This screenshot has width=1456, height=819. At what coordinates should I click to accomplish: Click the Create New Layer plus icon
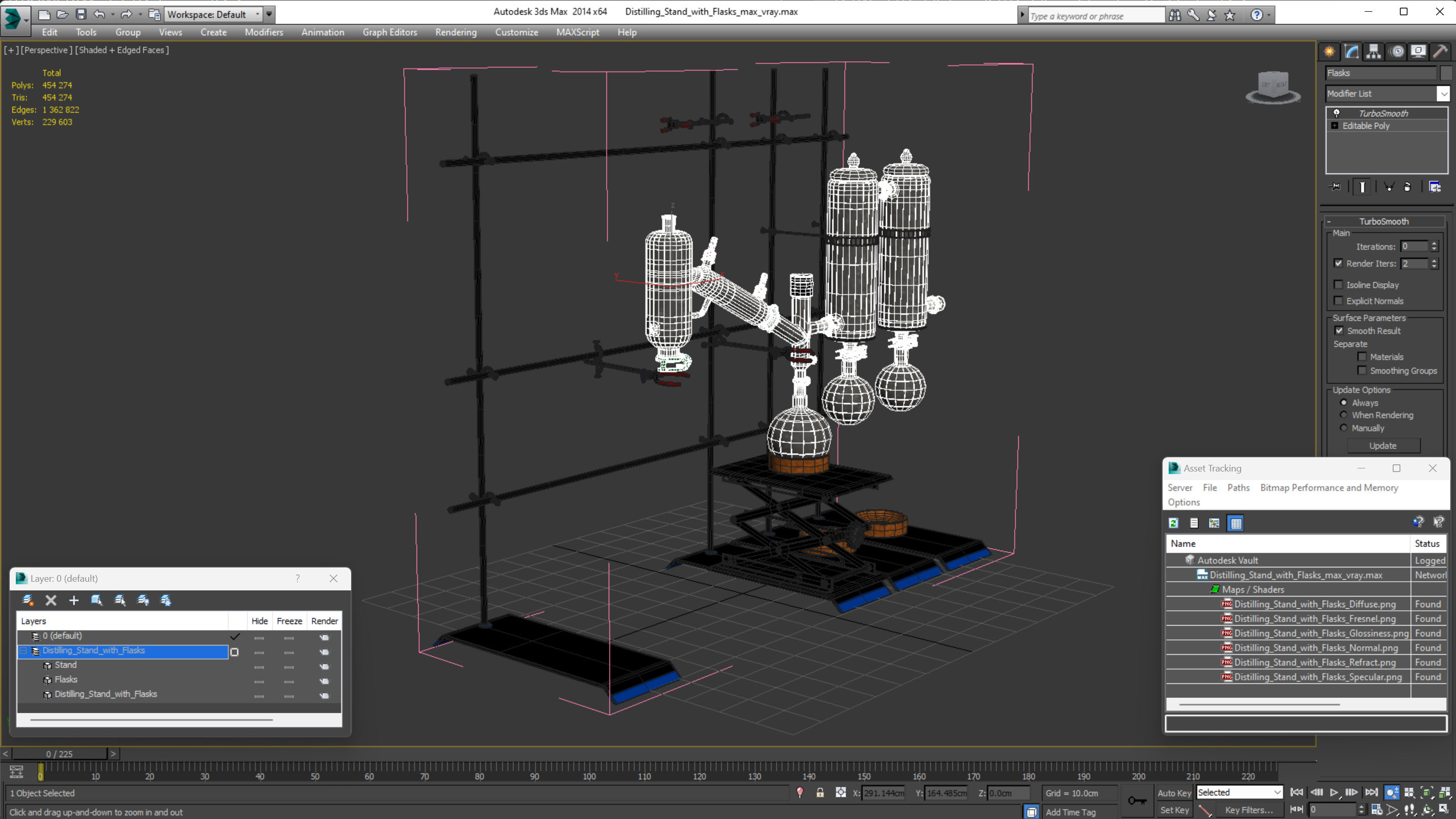point(73,600)
